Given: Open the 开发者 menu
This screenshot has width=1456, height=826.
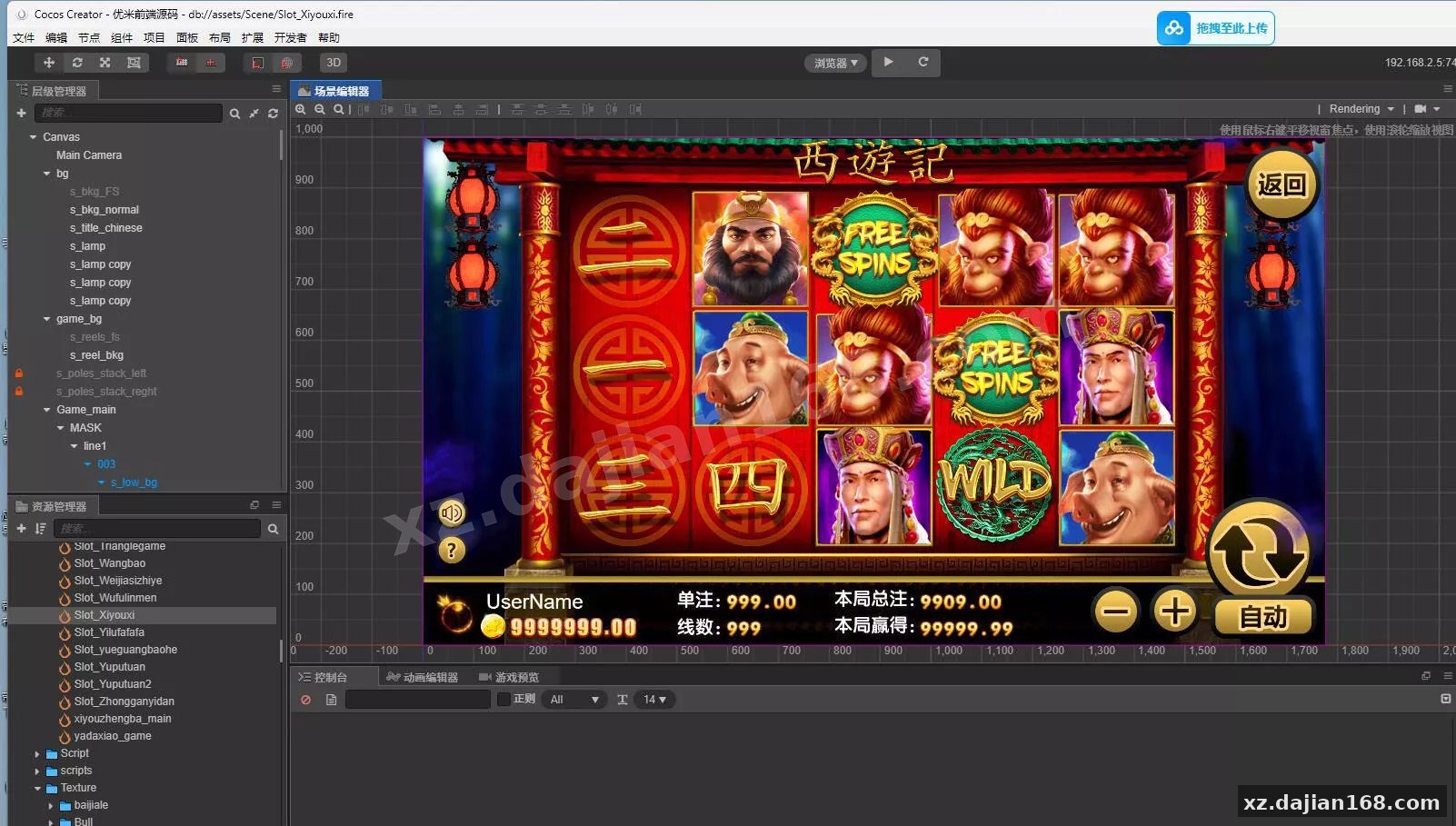Looking at the screenshot, I should point(291,38).
